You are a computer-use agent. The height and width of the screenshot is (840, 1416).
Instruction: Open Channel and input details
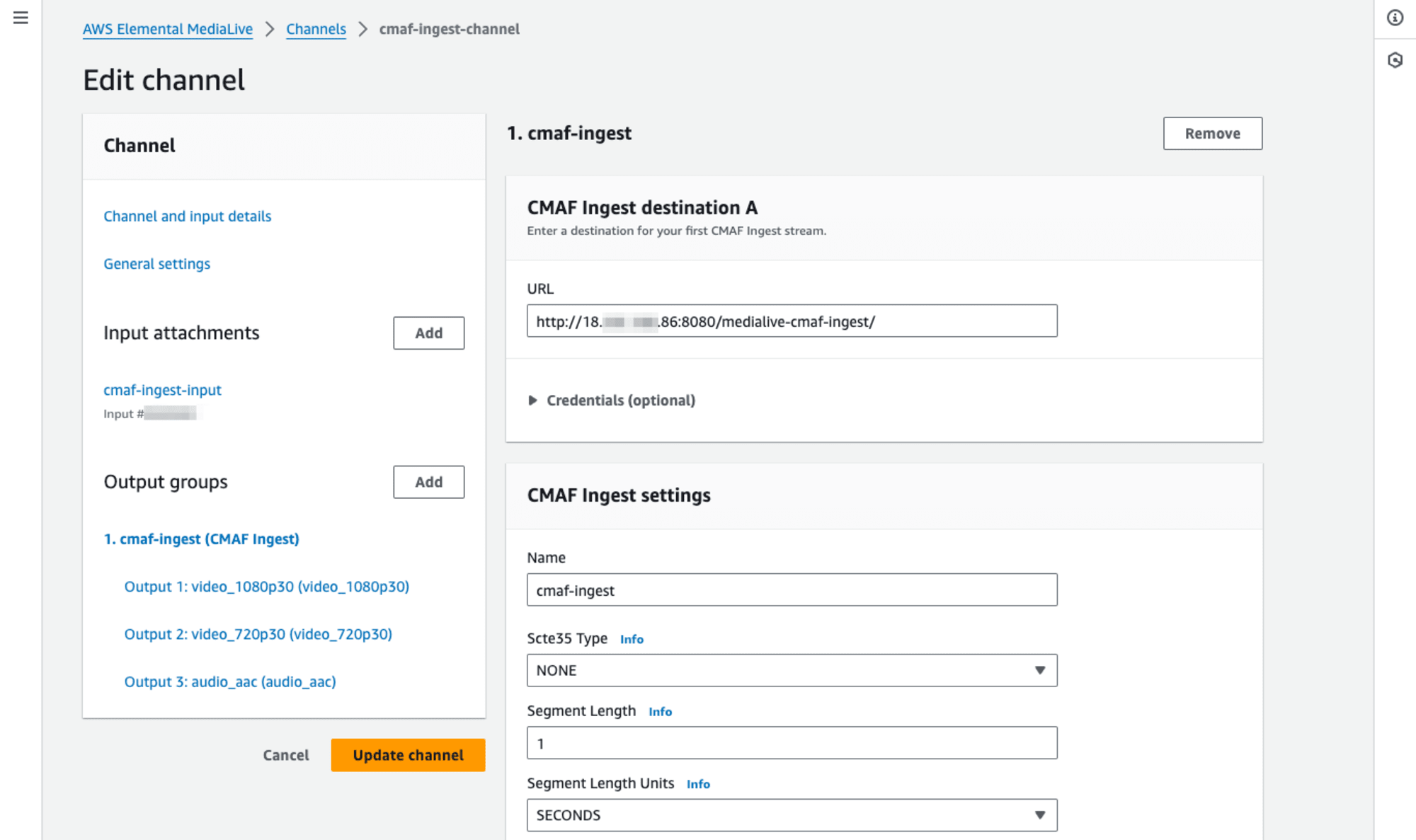pyautogui.click(x=188, y=217)
